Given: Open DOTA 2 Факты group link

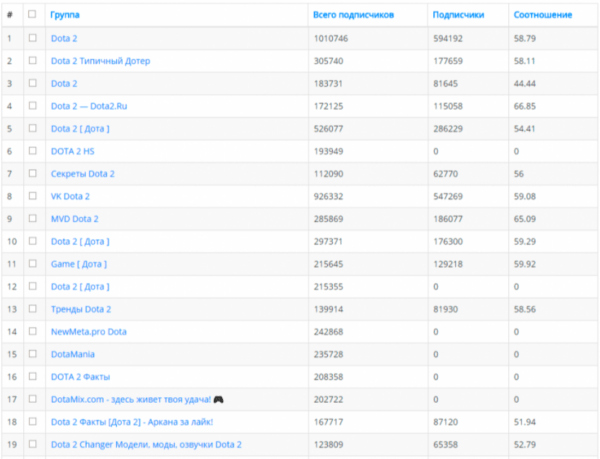Looking at the screenshot, I should (x=80, y=377).
